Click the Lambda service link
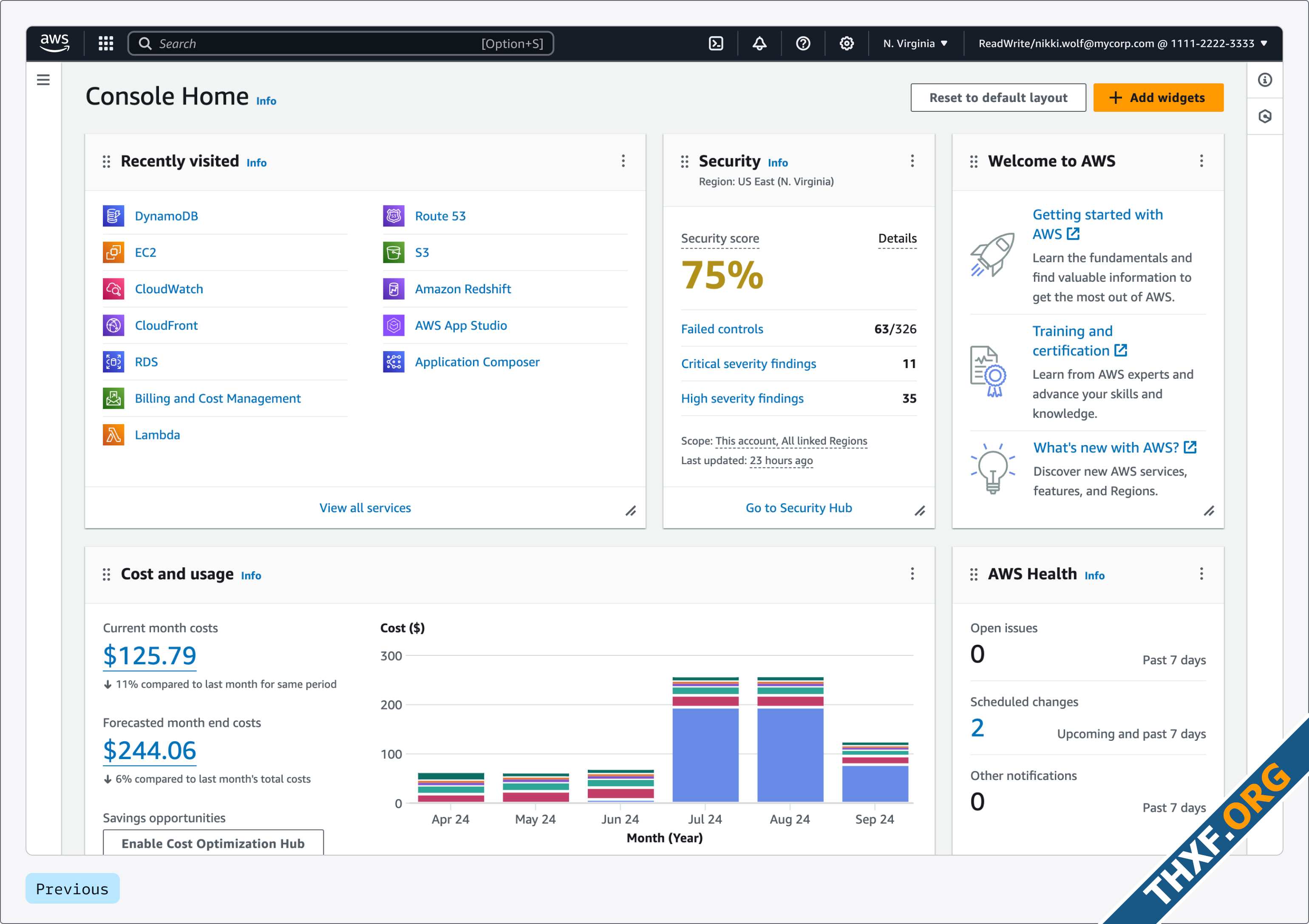The height and width of the screenshot is (924, 1309). click(157, 435)
